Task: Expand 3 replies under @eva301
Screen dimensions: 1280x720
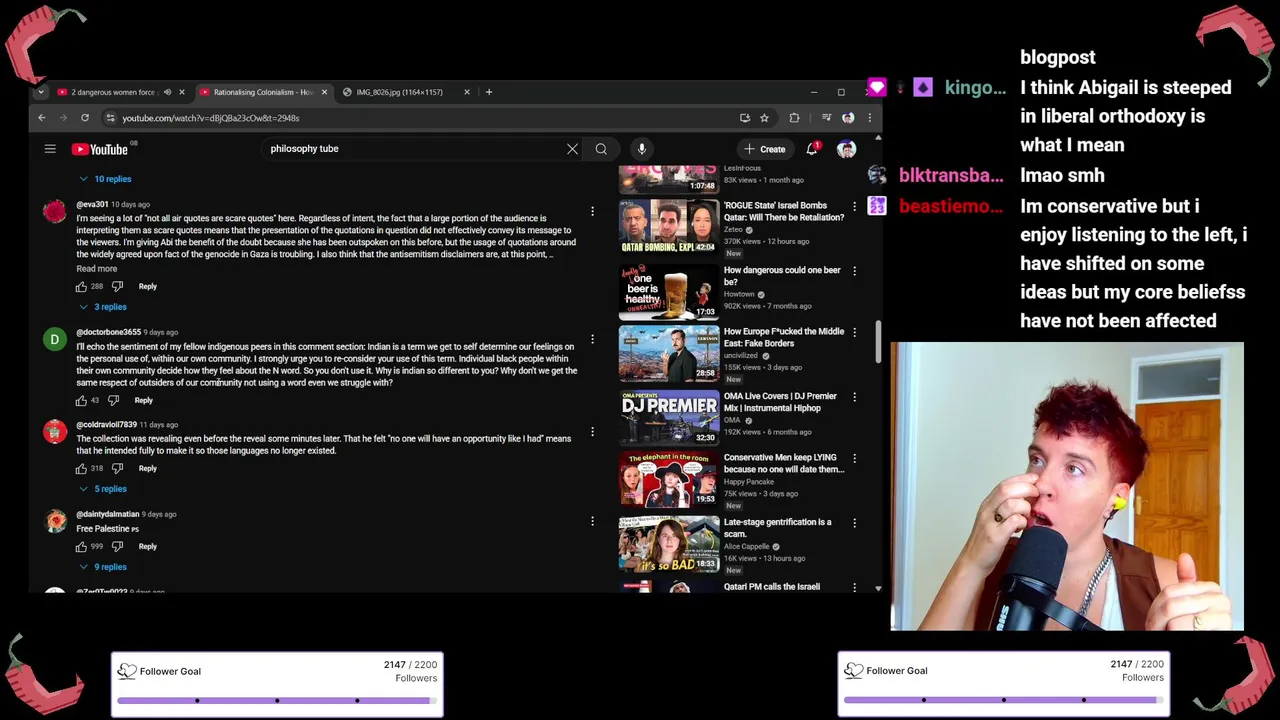Action: (x=103, y=307)
